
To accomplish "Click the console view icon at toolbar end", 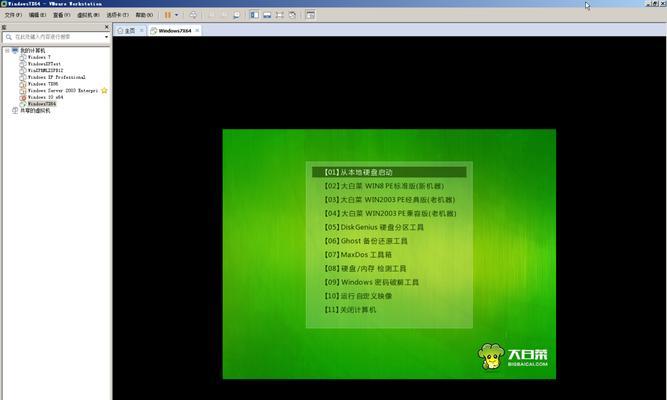I will pyautogui.click(x=311, y=15).
